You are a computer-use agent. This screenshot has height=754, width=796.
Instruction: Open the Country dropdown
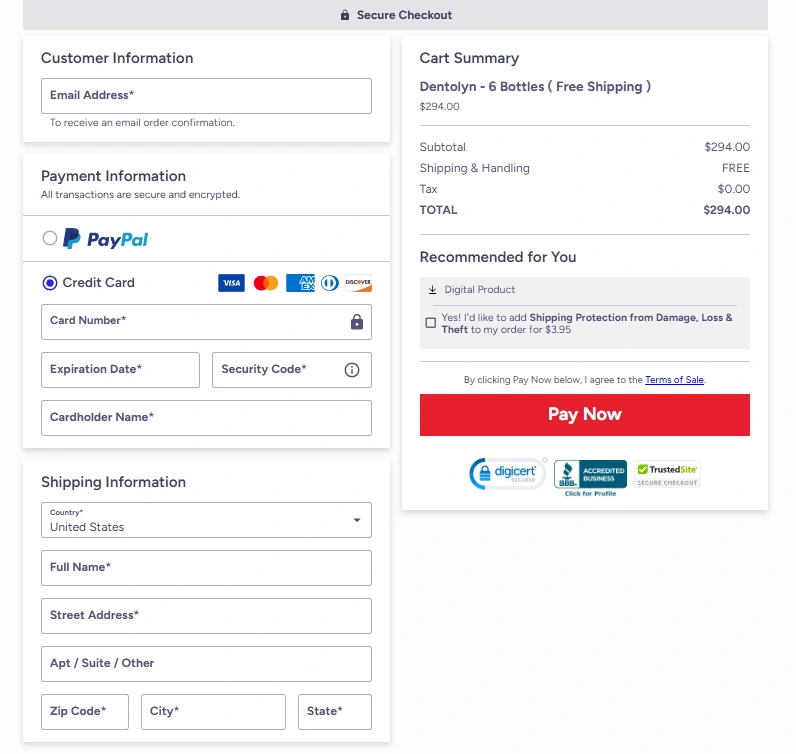206,520
